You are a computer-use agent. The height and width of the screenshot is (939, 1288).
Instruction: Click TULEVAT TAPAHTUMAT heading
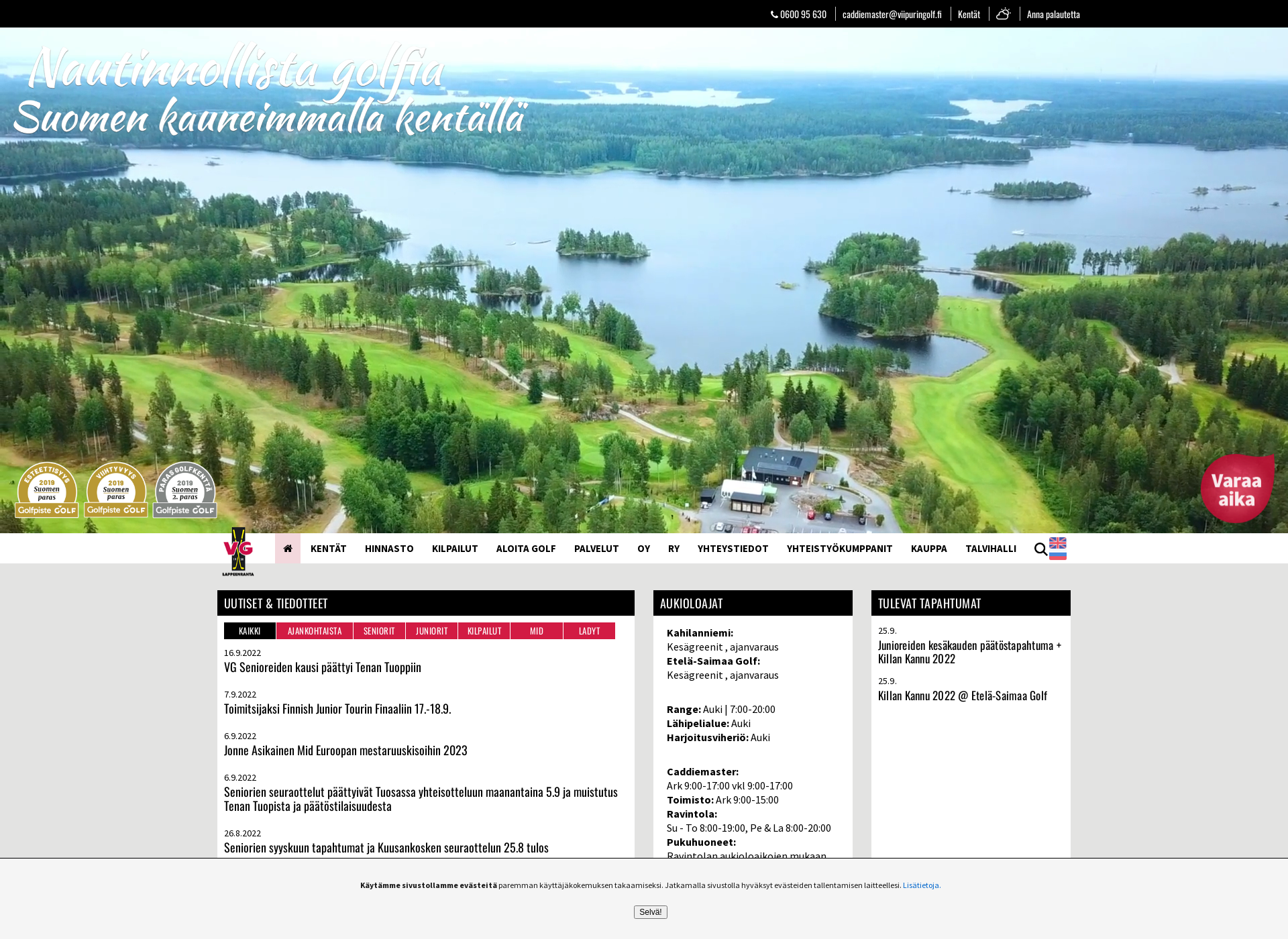tap(929, 604)
